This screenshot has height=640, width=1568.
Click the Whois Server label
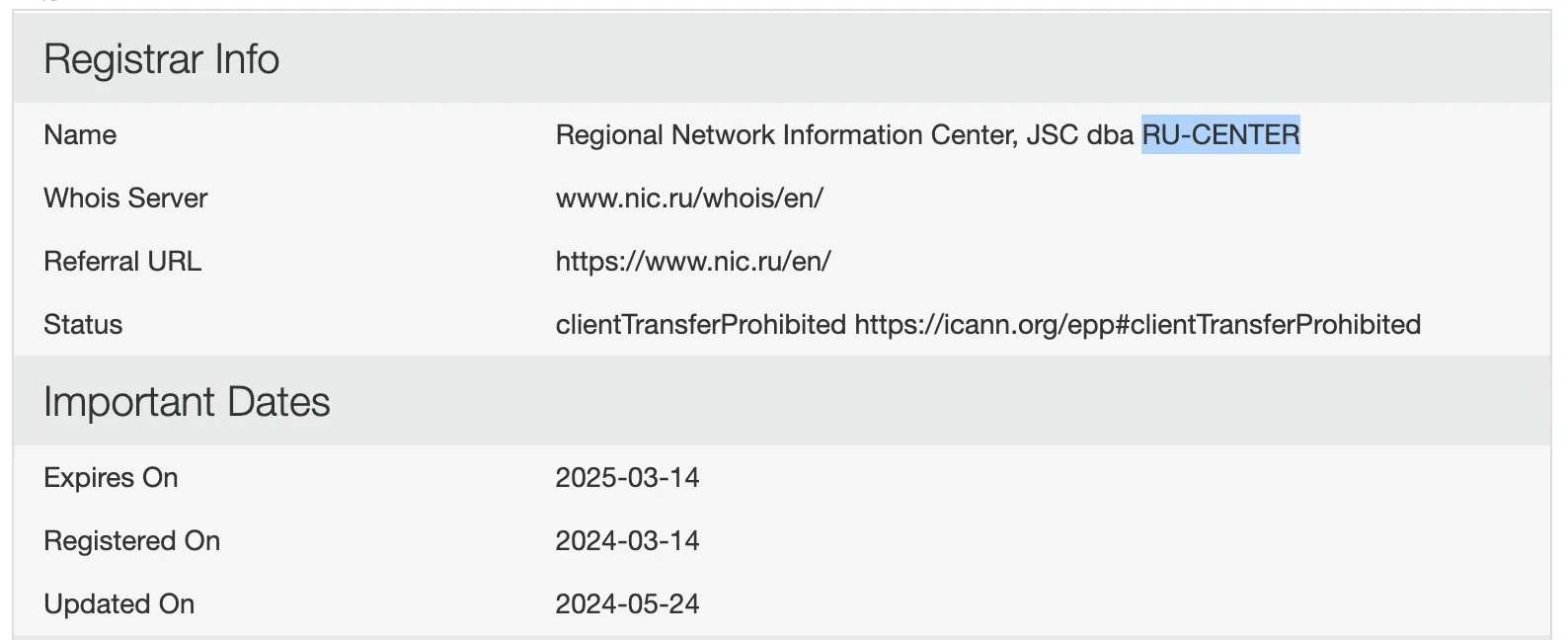coord(125,199)
